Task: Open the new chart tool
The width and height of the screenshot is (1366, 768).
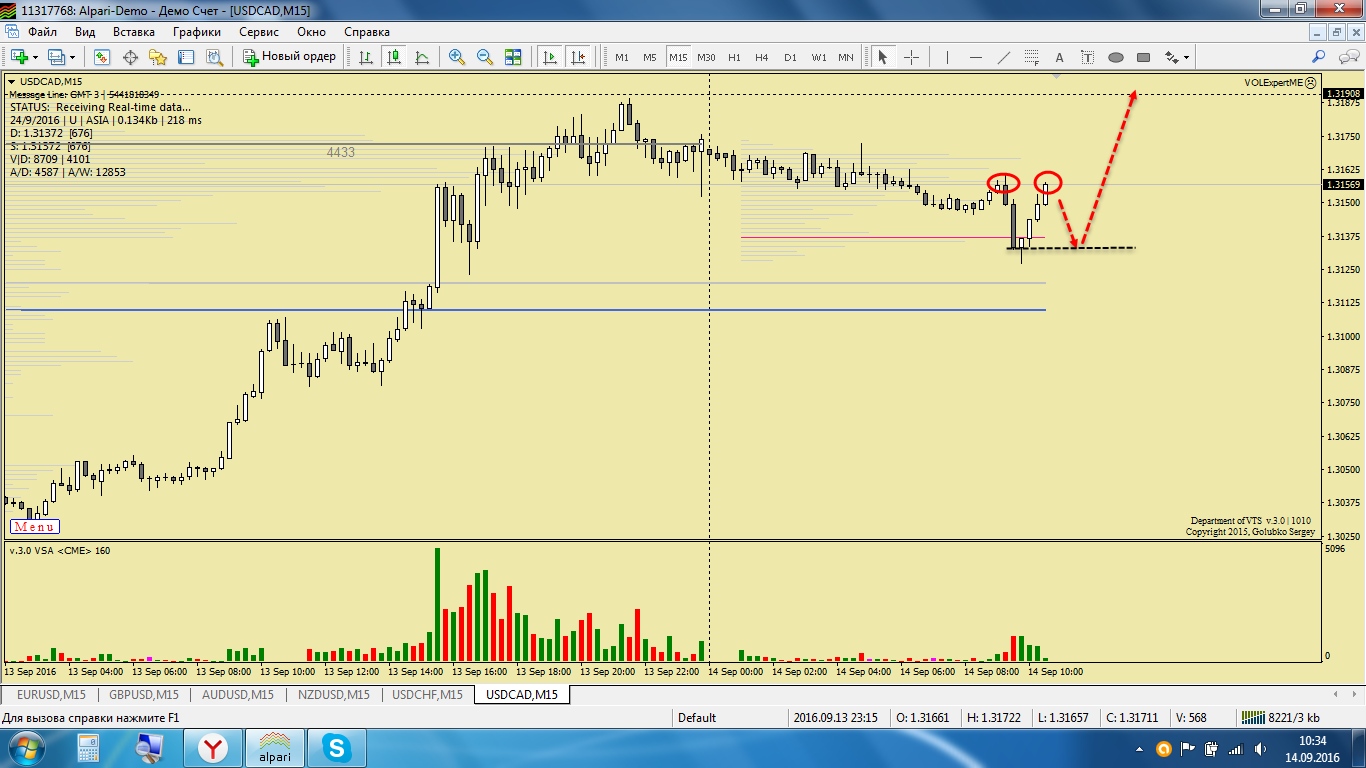Action: coord(19,57)
